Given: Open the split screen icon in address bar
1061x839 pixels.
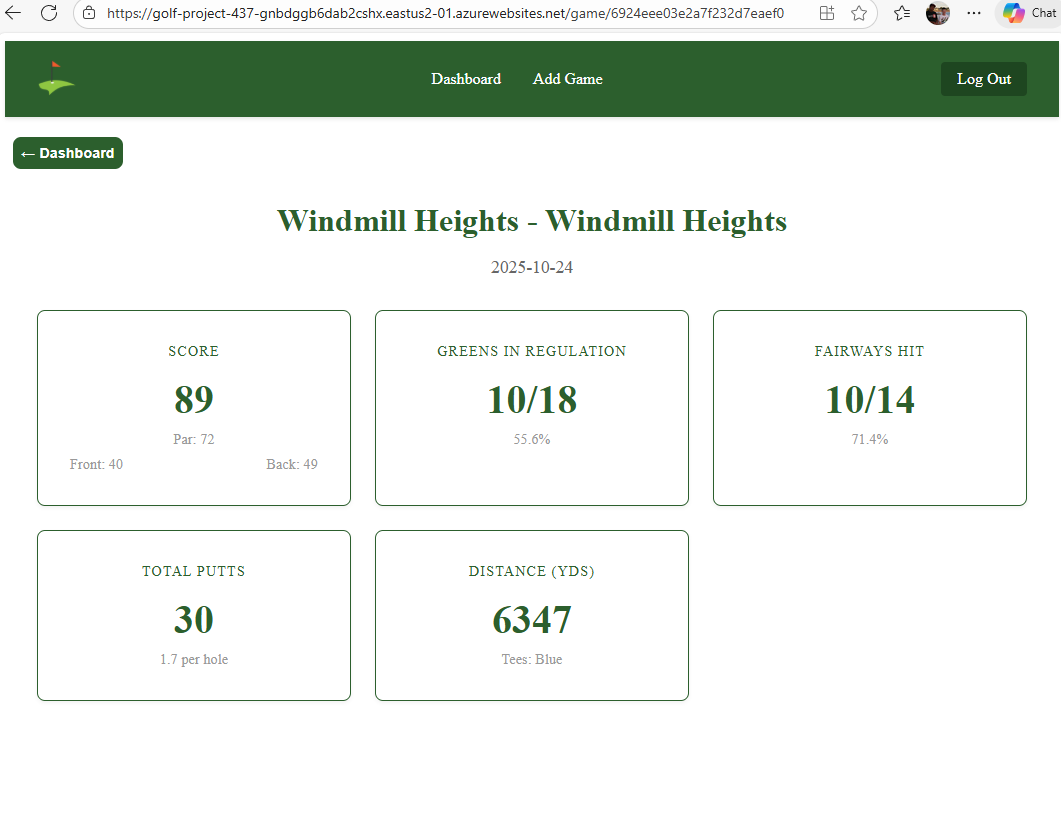Looking at the screenshot, I should tap(826, 13).
